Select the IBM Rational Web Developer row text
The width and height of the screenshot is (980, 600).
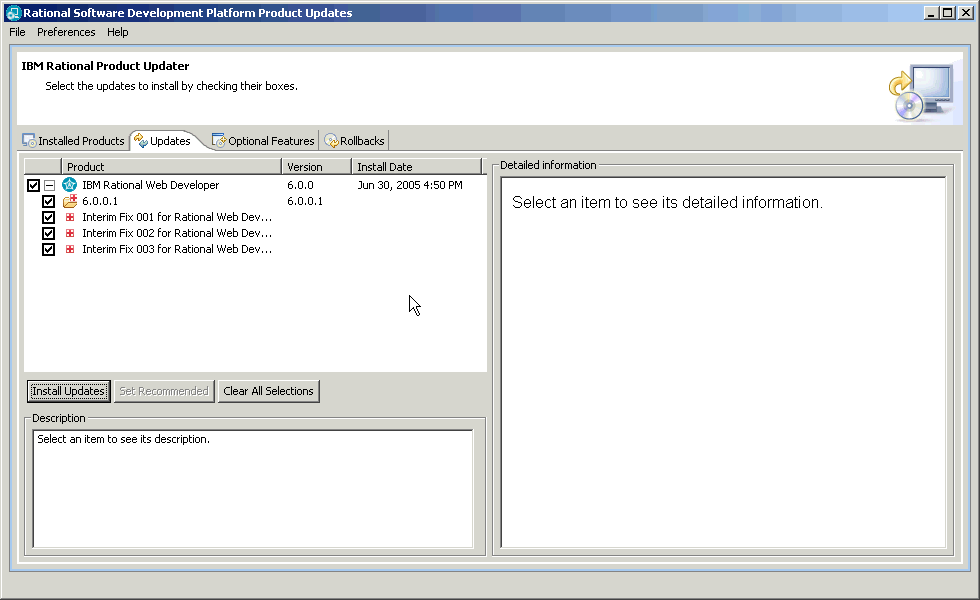(x=151, y=185)
